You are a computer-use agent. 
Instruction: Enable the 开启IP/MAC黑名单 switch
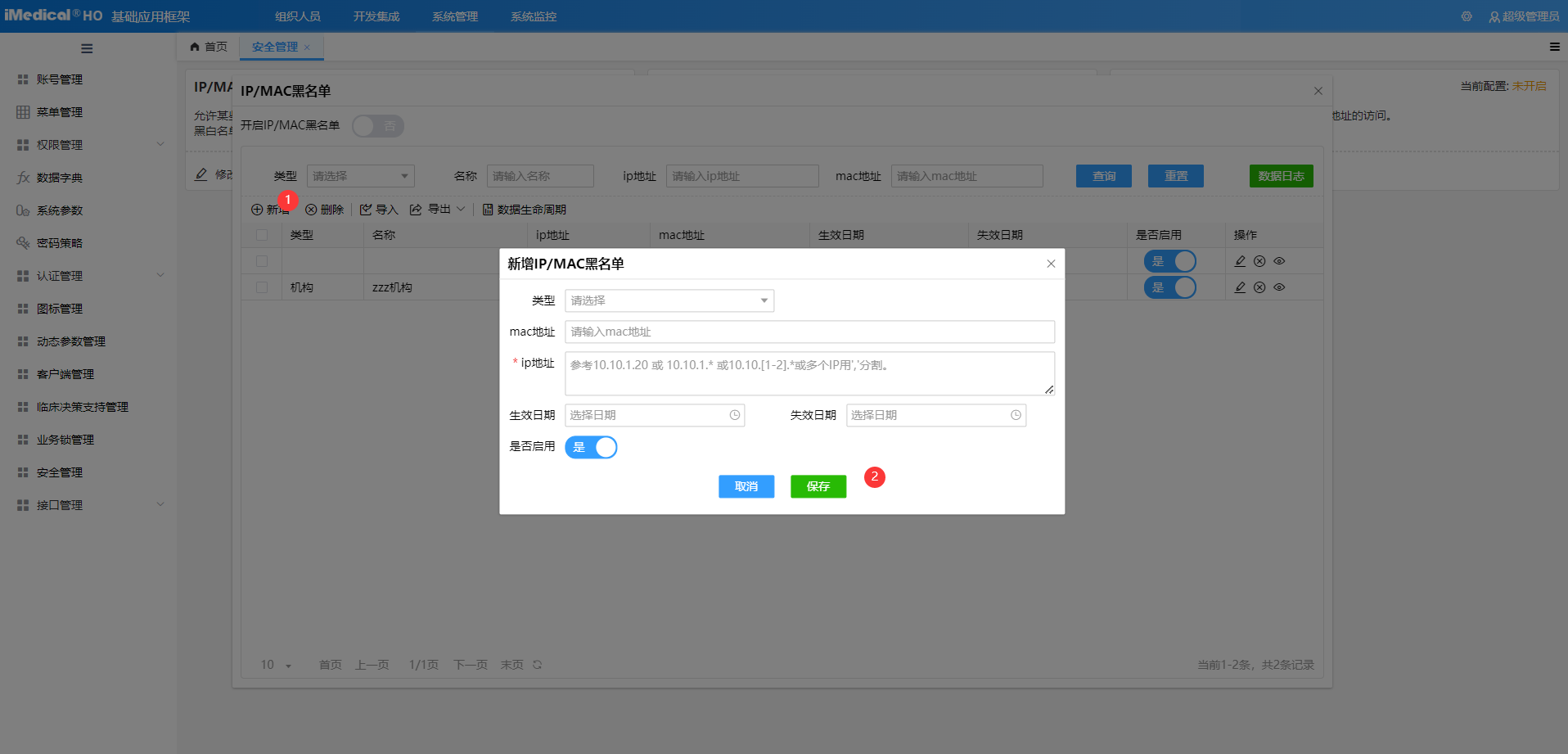[377, 126]
